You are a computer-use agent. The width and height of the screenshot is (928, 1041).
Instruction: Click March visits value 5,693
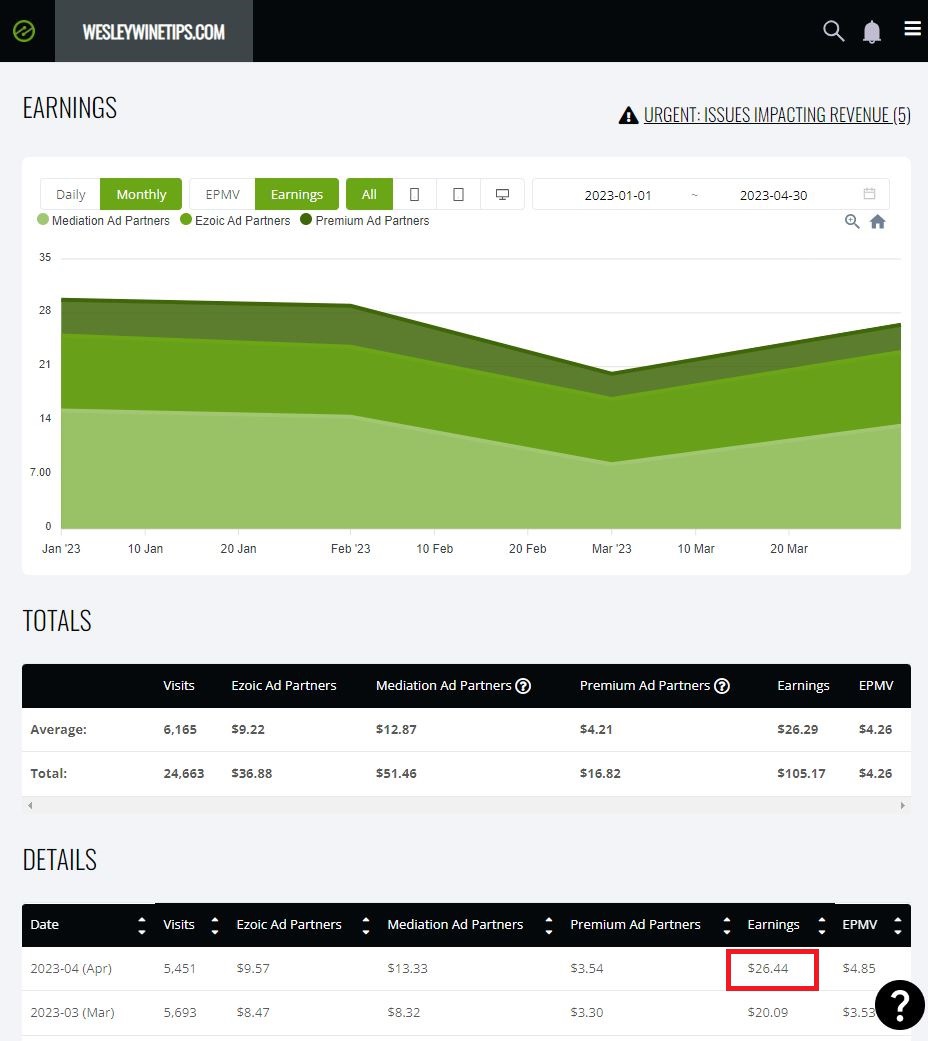(180, 1013)
